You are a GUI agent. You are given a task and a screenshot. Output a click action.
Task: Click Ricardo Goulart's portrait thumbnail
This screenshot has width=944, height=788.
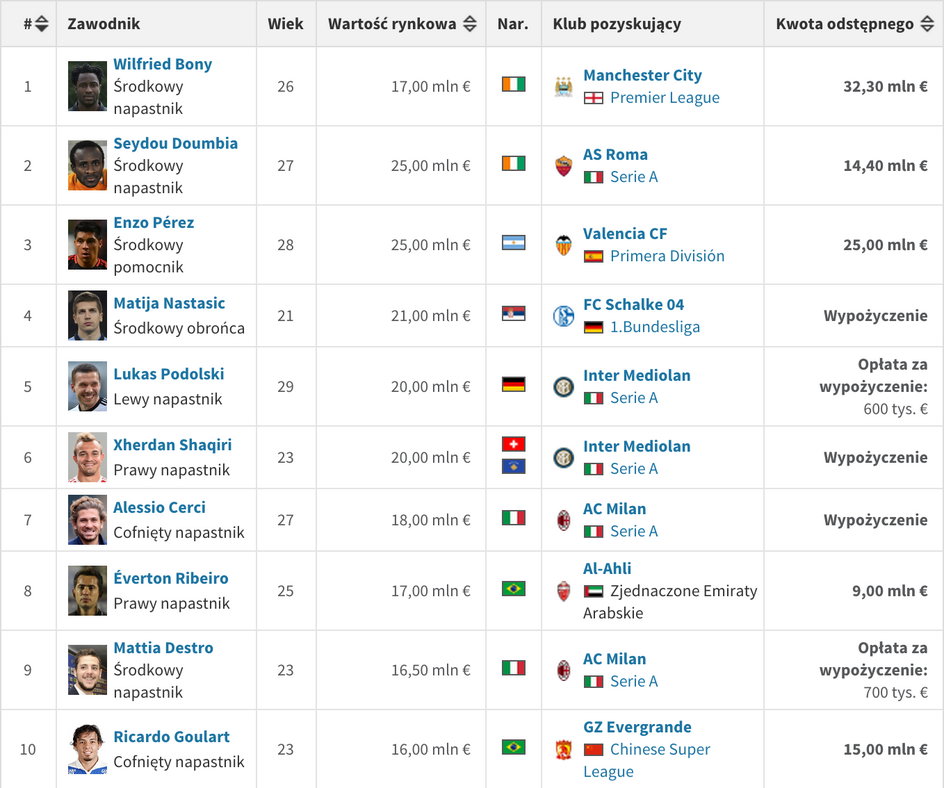pyautogui.click(x=87, y=749)
